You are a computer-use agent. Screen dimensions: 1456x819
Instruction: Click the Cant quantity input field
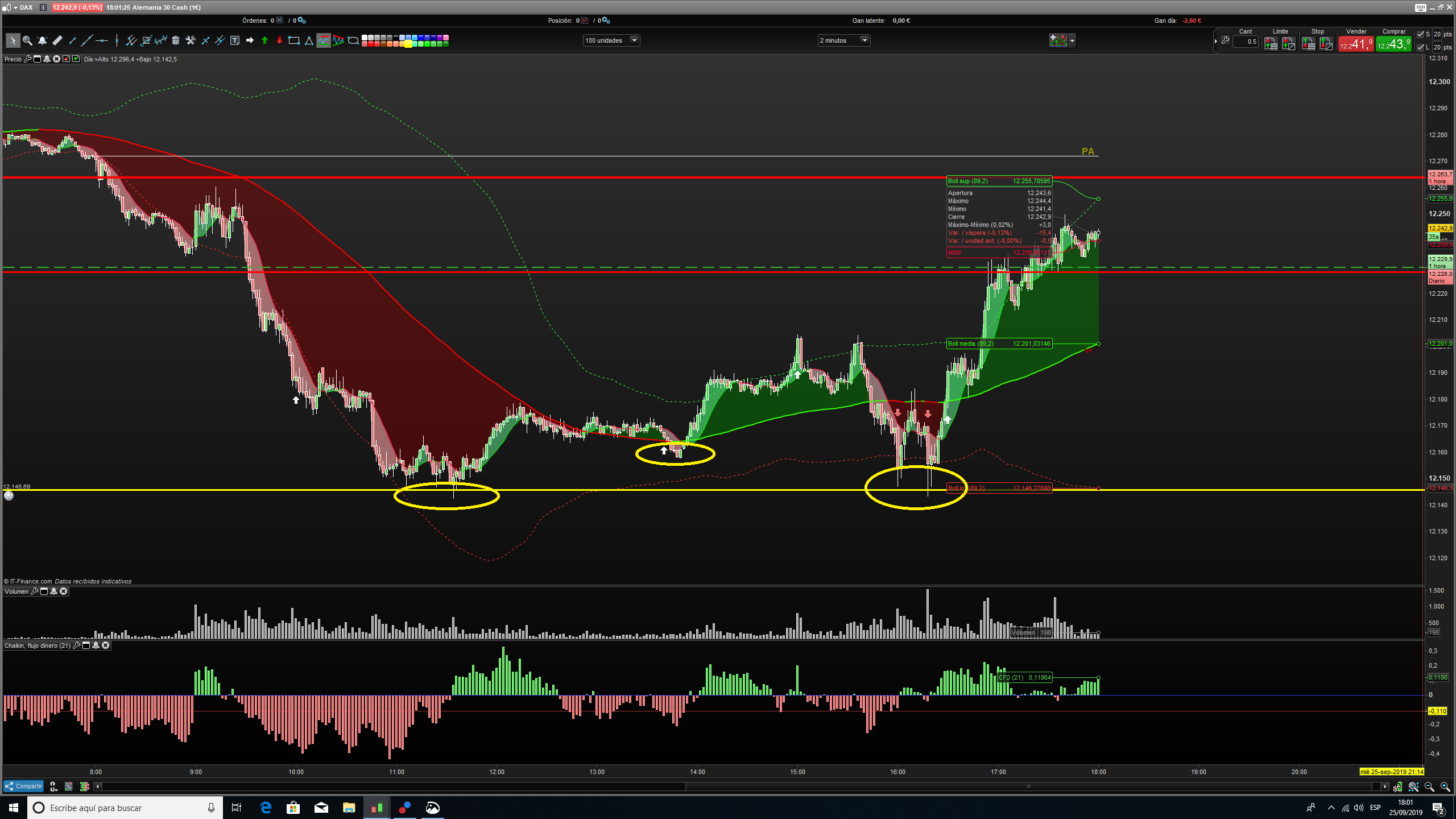pyautogui.click(x=1246, y=42)
